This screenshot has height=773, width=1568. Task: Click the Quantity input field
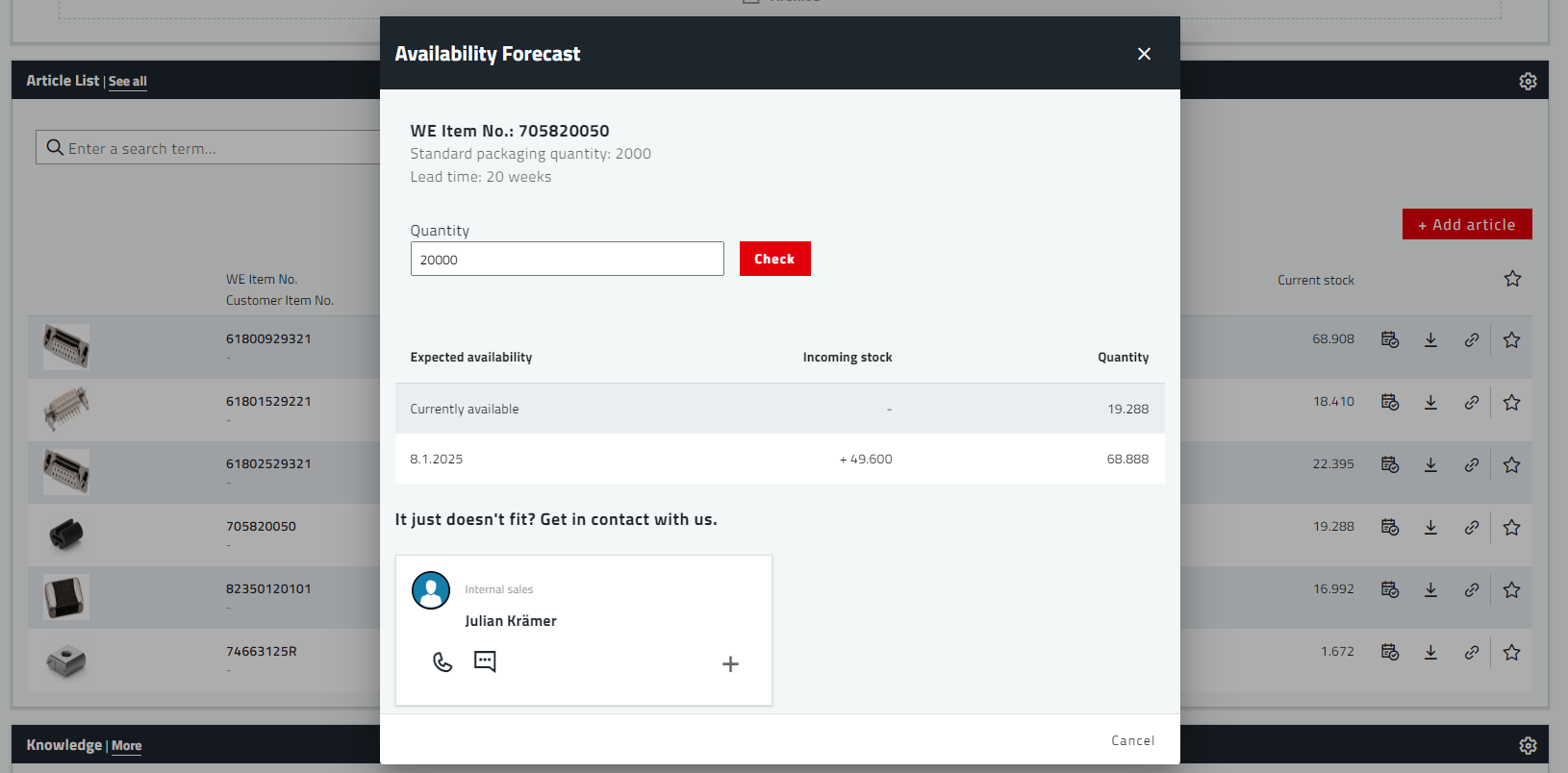click(x=567, y=259)
